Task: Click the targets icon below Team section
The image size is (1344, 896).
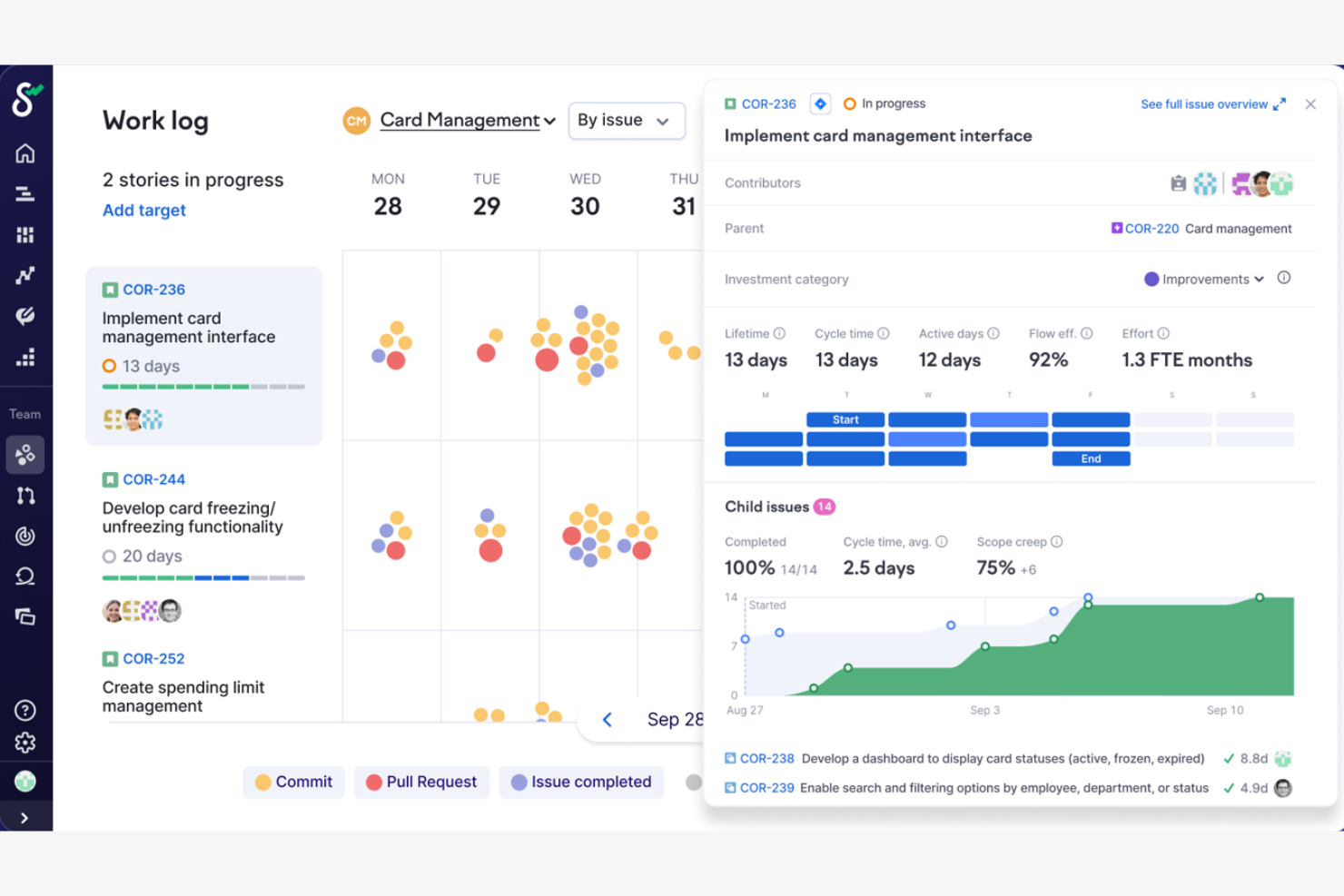Action: pos(25,536)
